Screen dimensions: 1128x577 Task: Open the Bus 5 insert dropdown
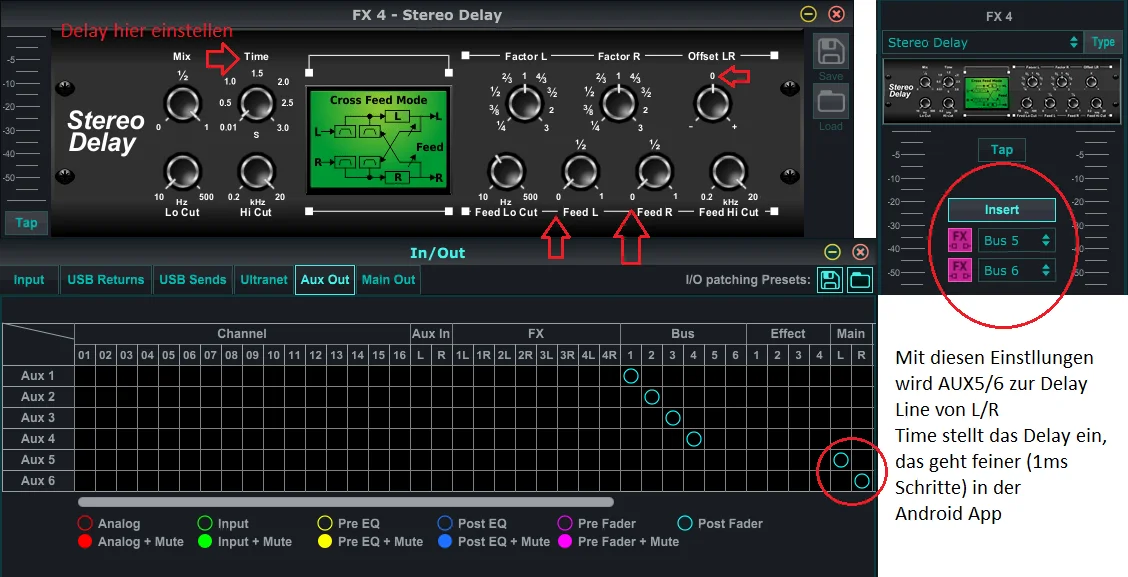(x=1016, y=240)
